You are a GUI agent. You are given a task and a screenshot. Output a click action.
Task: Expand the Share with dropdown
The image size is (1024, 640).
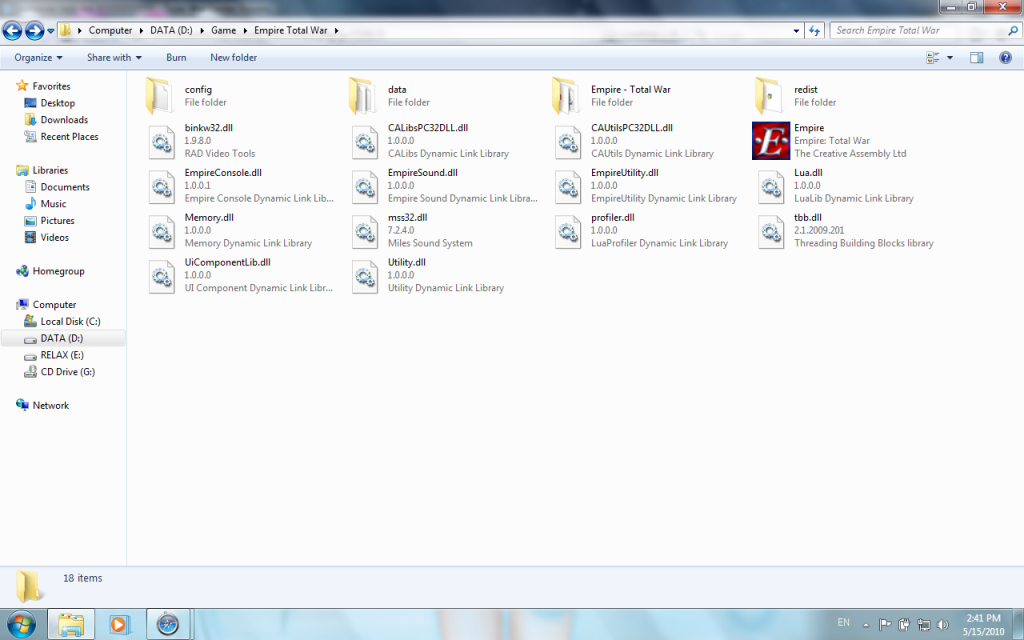114,58
